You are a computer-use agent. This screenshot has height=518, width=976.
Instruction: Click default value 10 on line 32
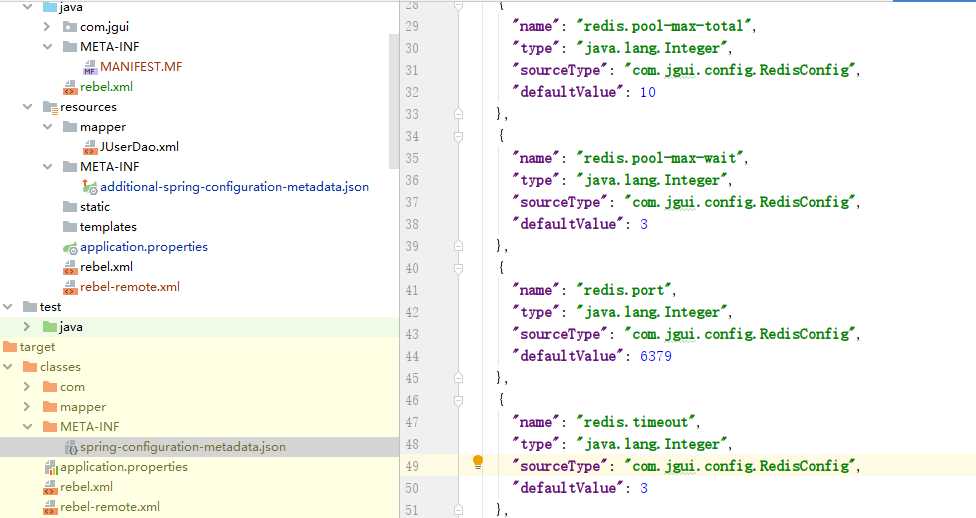pos(647,92)
